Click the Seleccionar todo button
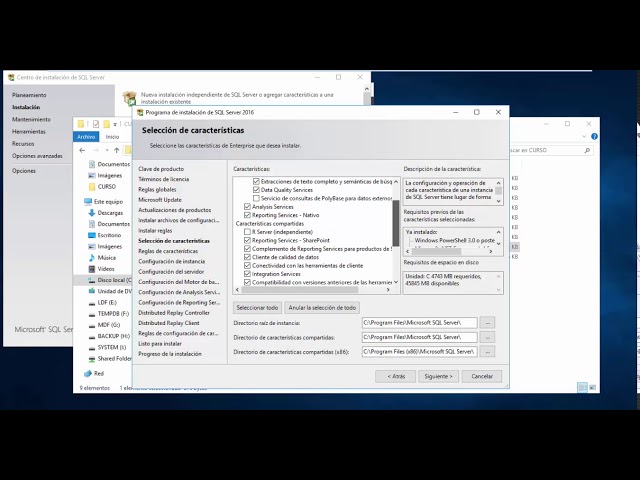 pyautogui.click(x=257, y=308)
